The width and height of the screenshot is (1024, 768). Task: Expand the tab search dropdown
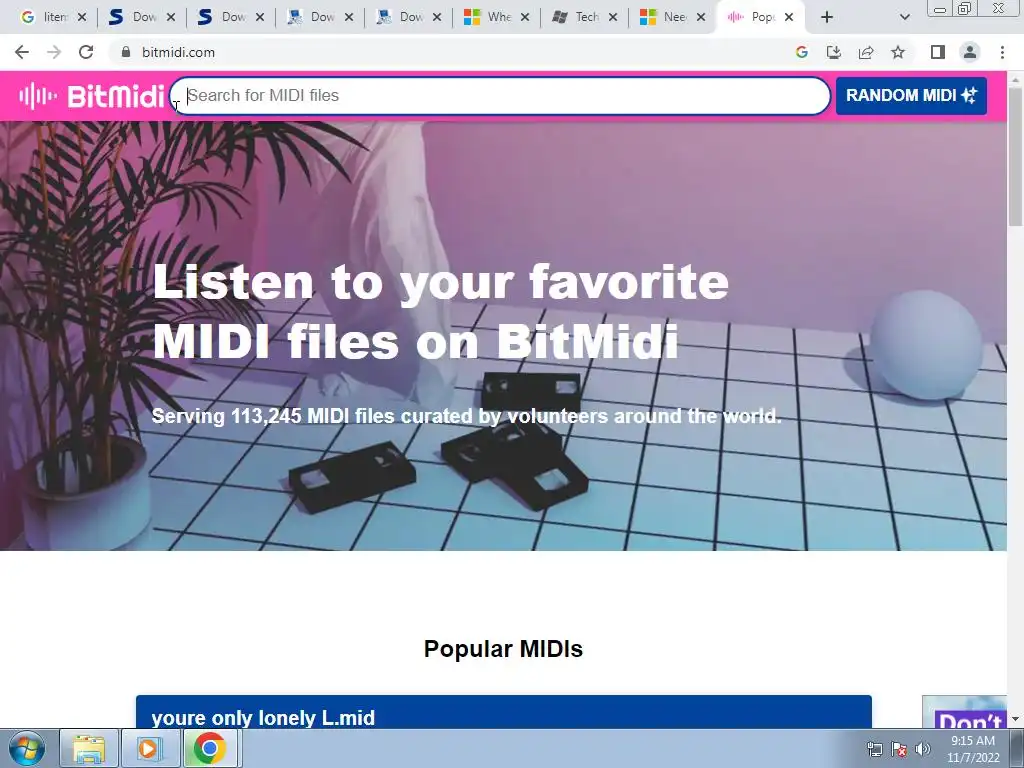904,17
